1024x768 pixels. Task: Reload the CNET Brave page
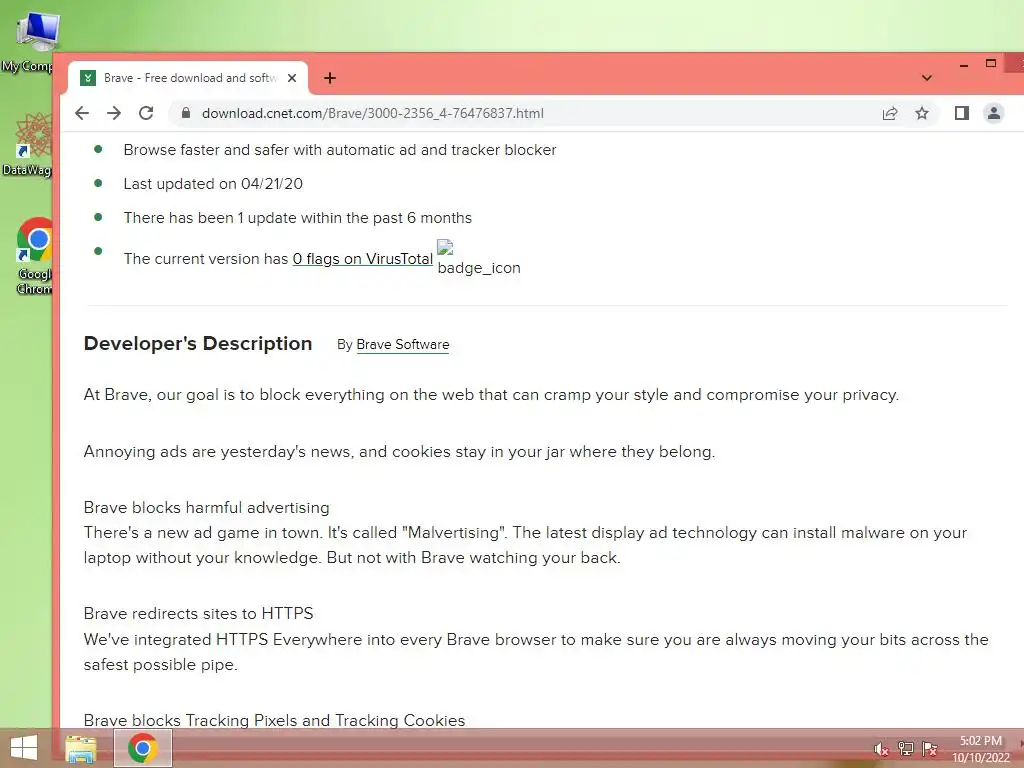point(146,113)
